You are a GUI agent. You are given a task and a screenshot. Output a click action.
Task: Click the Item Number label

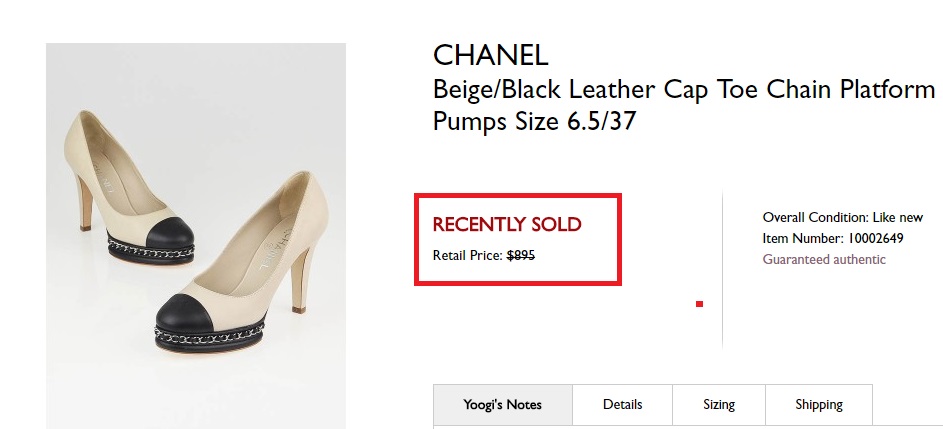coord(803,238)
